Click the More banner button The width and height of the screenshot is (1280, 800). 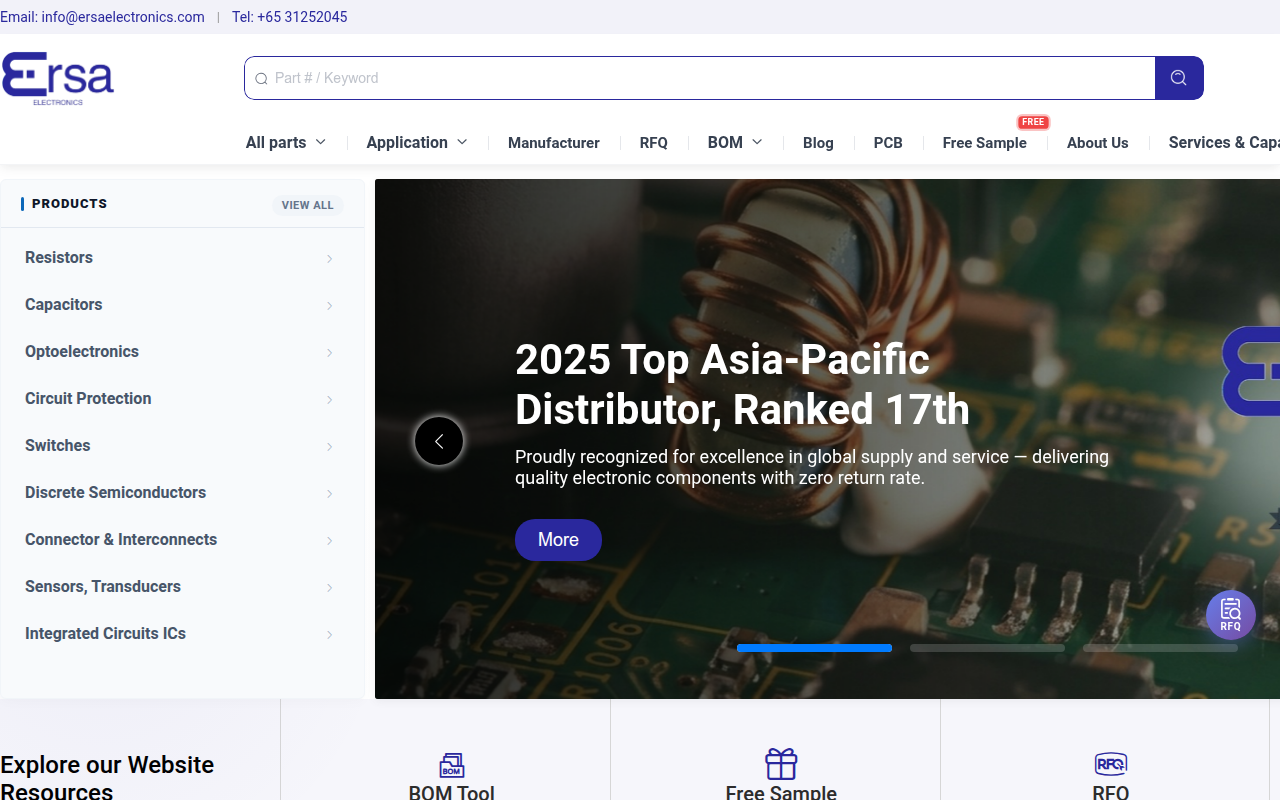click(558, 540)
